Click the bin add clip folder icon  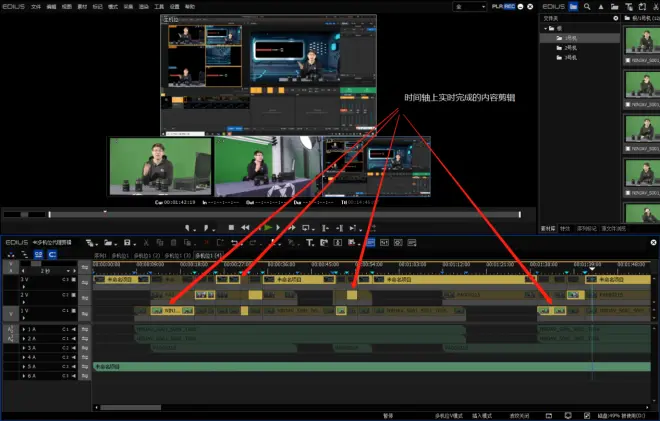point(615,7)
